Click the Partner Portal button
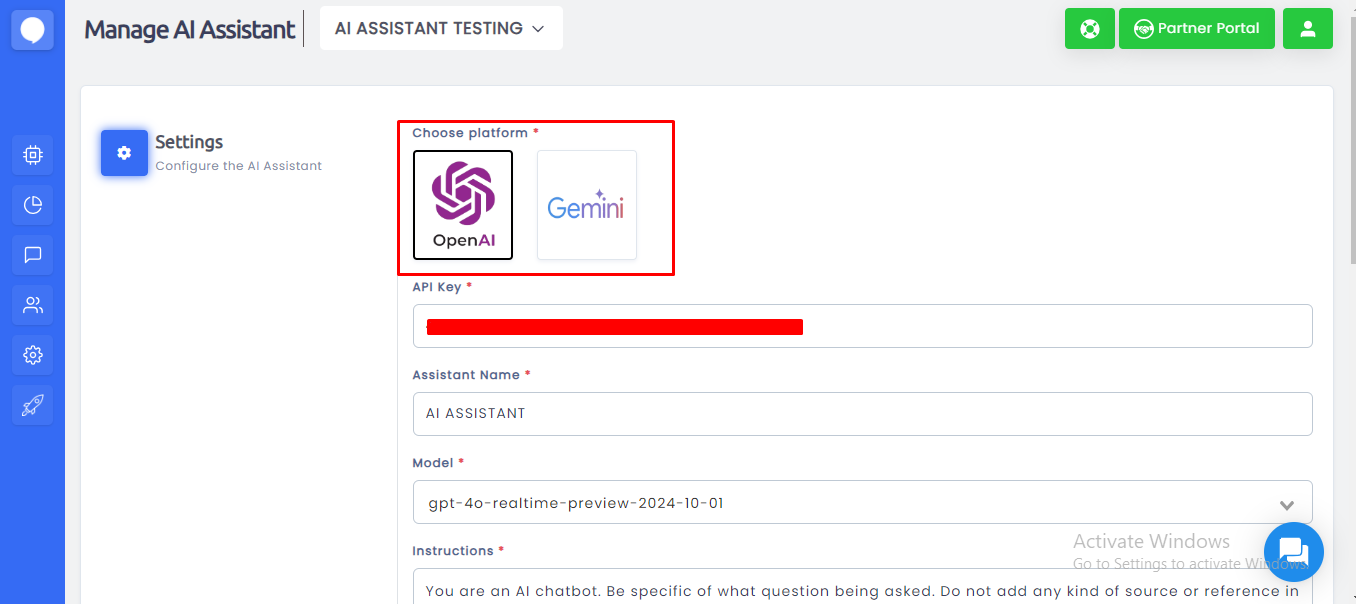 (x=1197, y=28)
